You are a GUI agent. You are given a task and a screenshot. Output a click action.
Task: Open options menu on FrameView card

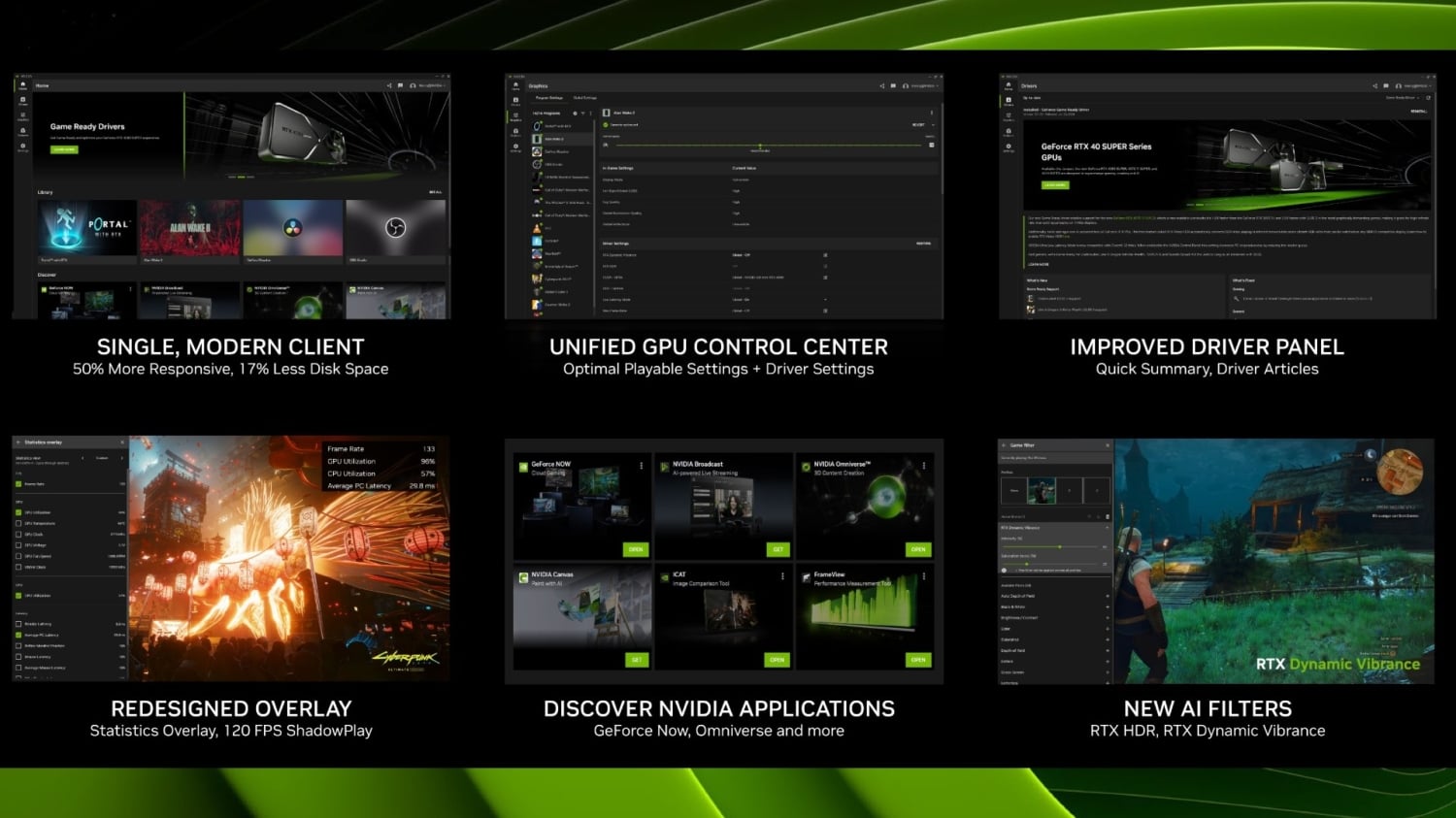tap(923, 576)
